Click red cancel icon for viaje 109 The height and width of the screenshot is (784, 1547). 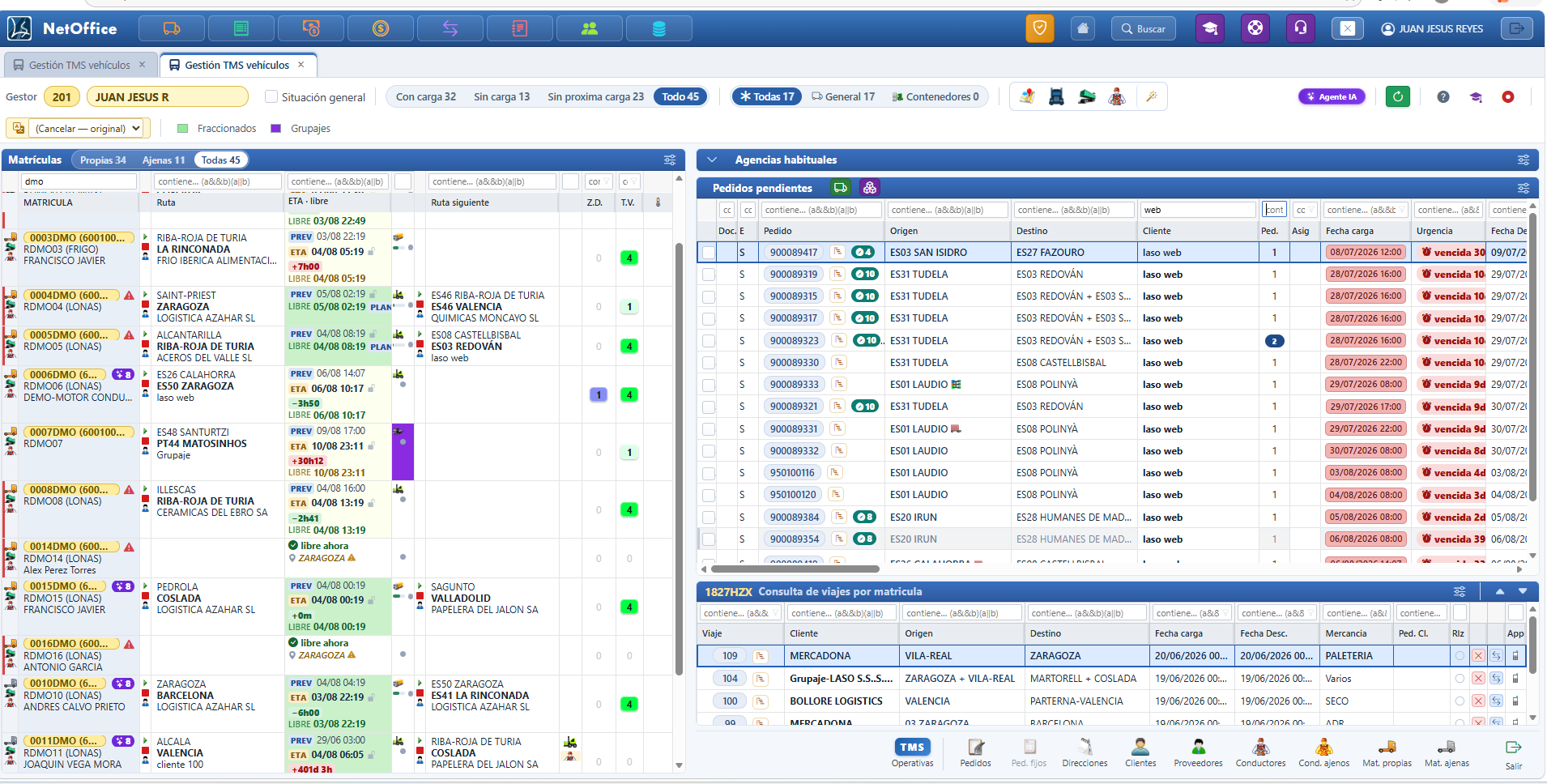[1478, 656]
